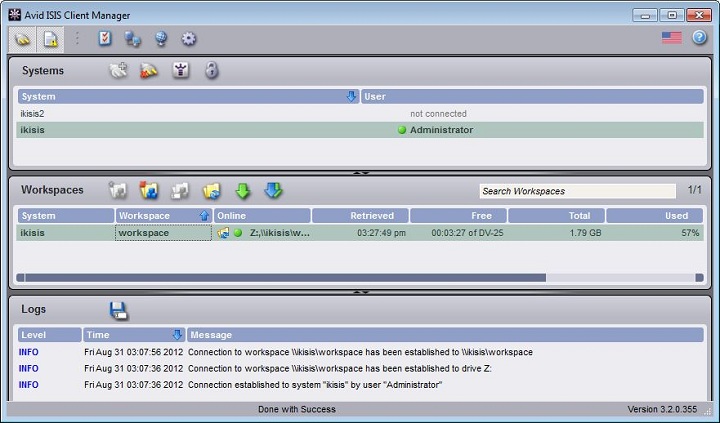Click the Total column header
This screenshot has width=720, height=423.
[x=557, y=215]
